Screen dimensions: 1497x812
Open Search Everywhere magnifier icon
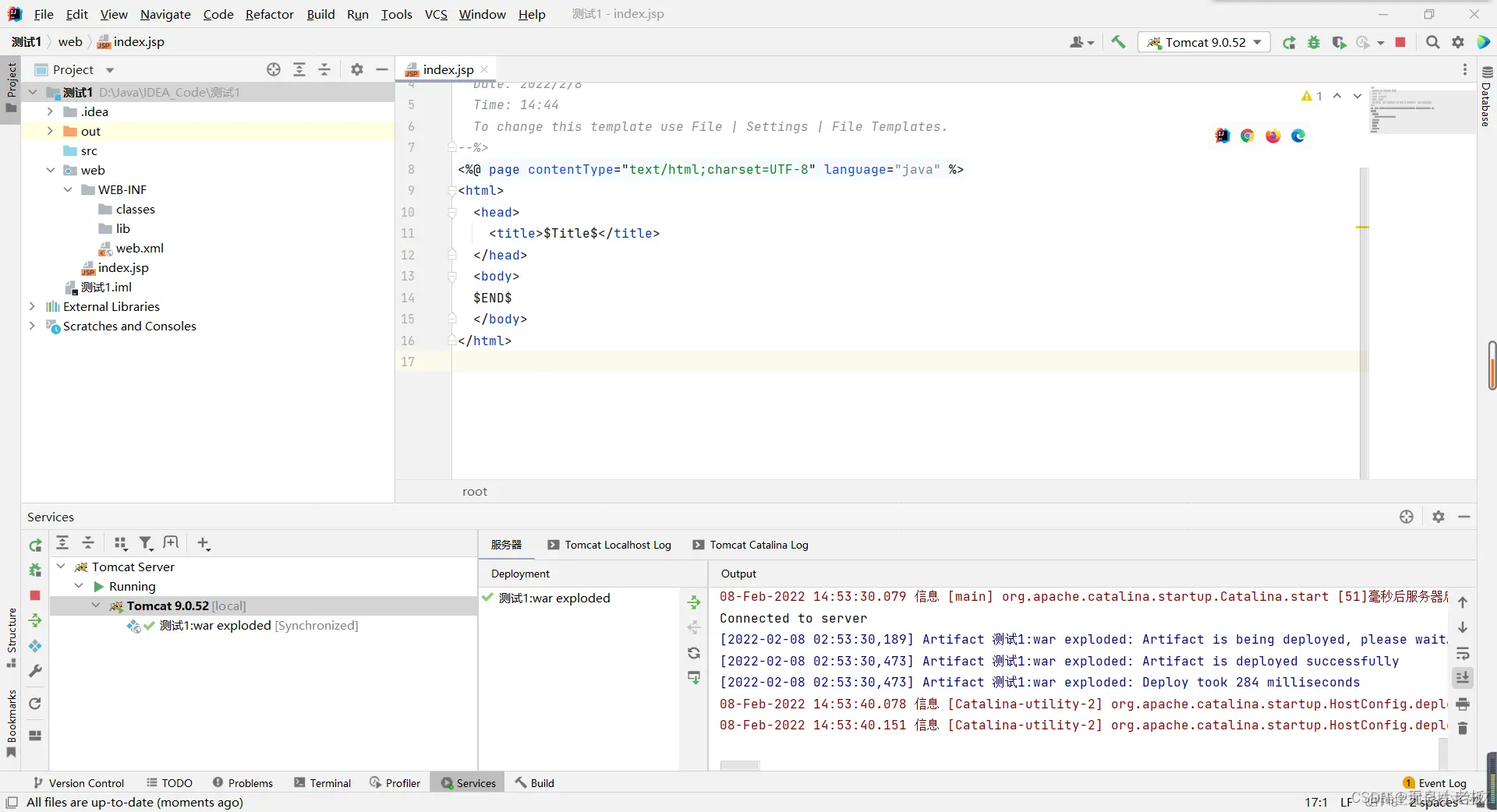tap(1433, 42)
